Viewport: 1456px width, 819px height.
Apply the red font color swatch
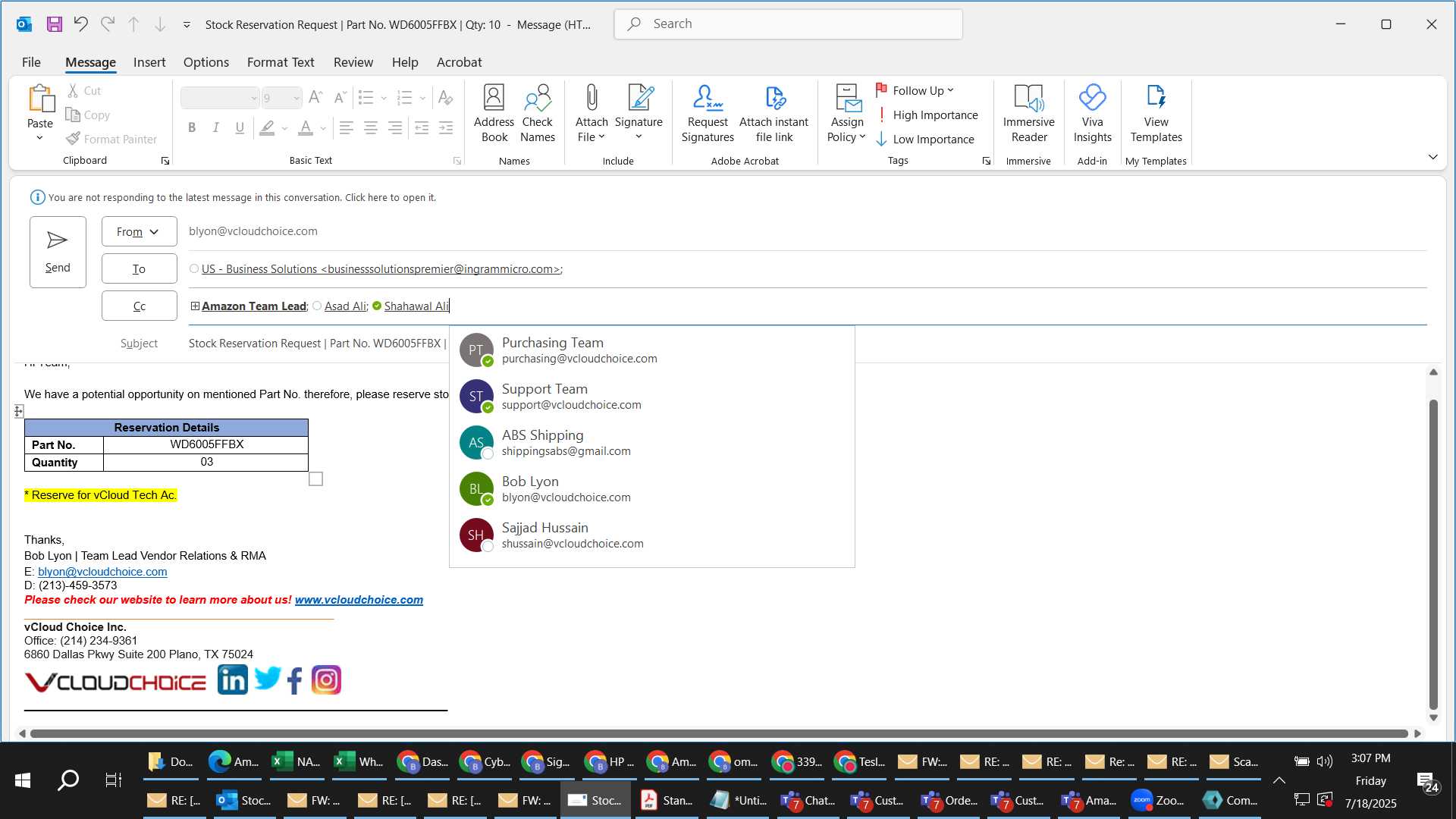click(306, 127)
